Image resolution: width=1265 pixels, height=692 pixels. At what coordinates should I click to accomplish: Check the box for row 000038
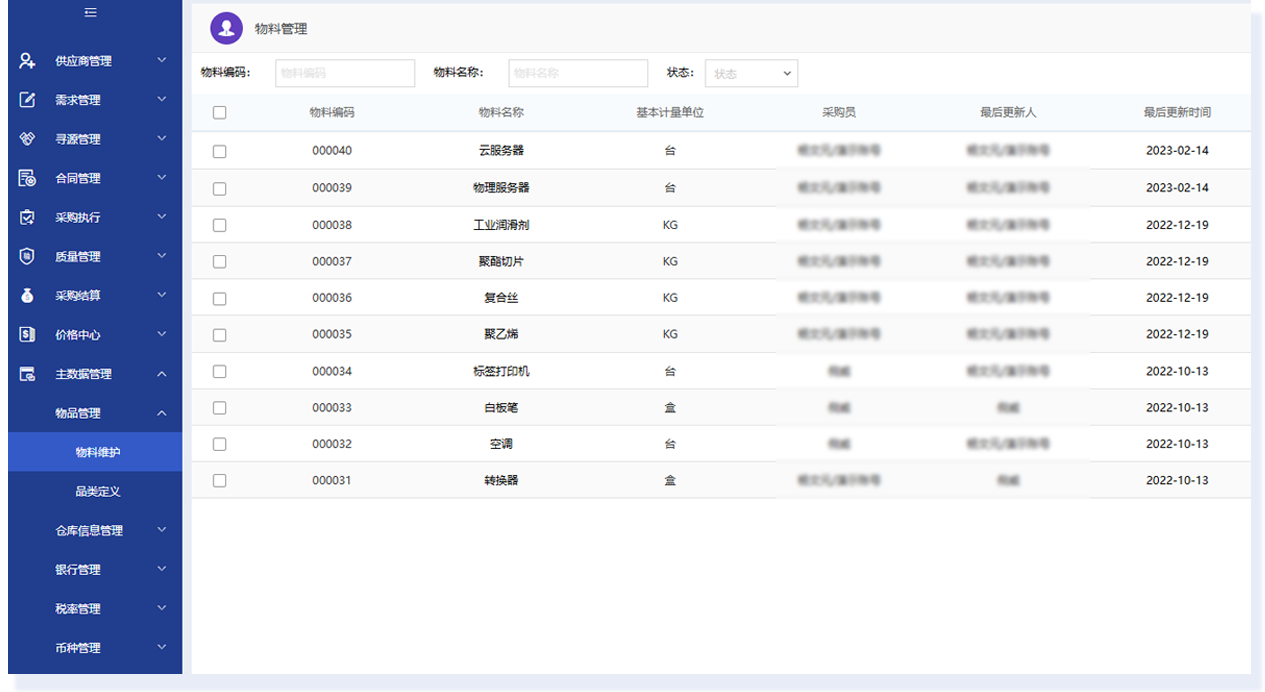tap(220, 226)
